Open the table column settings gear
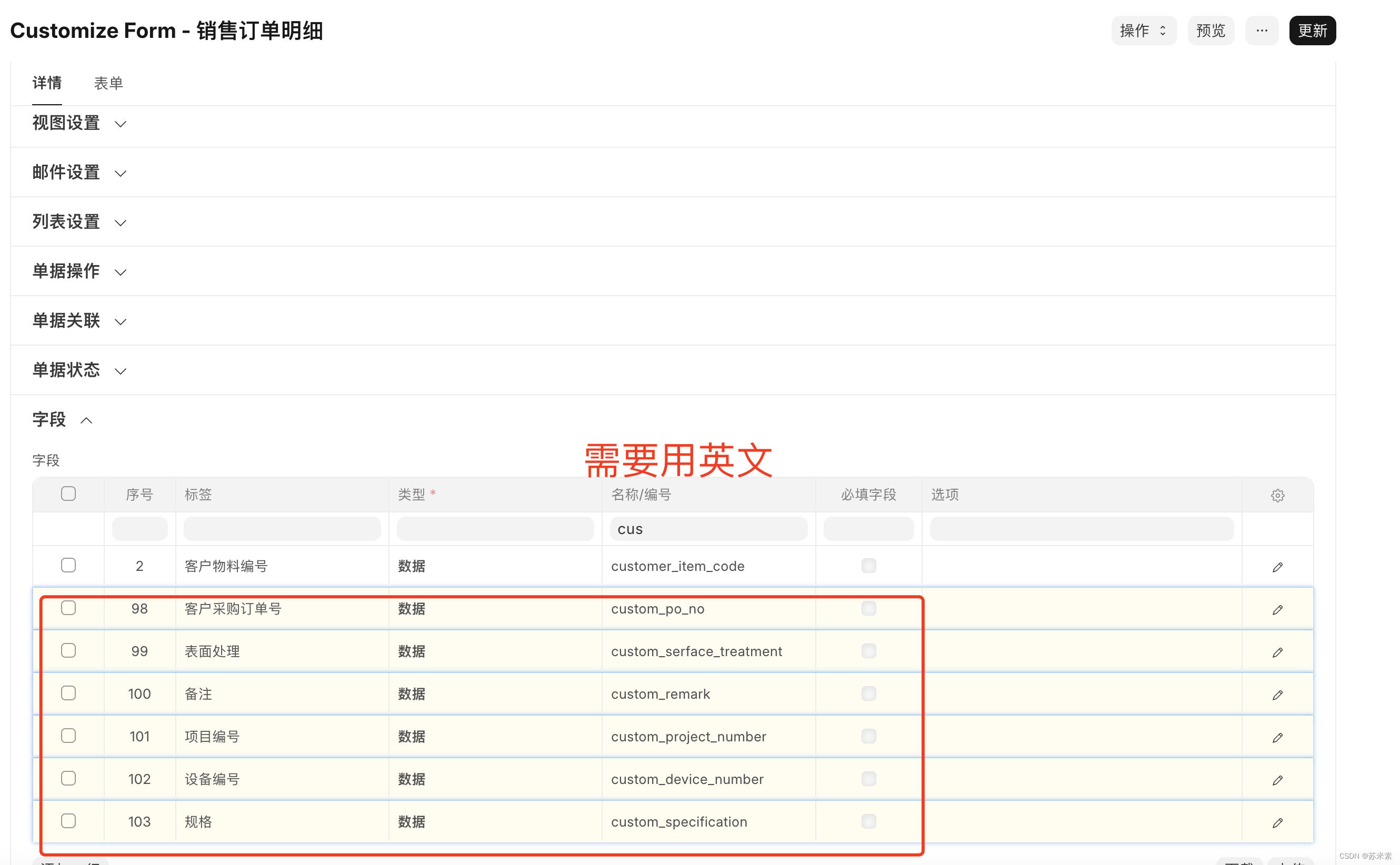Viewport: 1400px width, 865px height. pos(1277,496)
